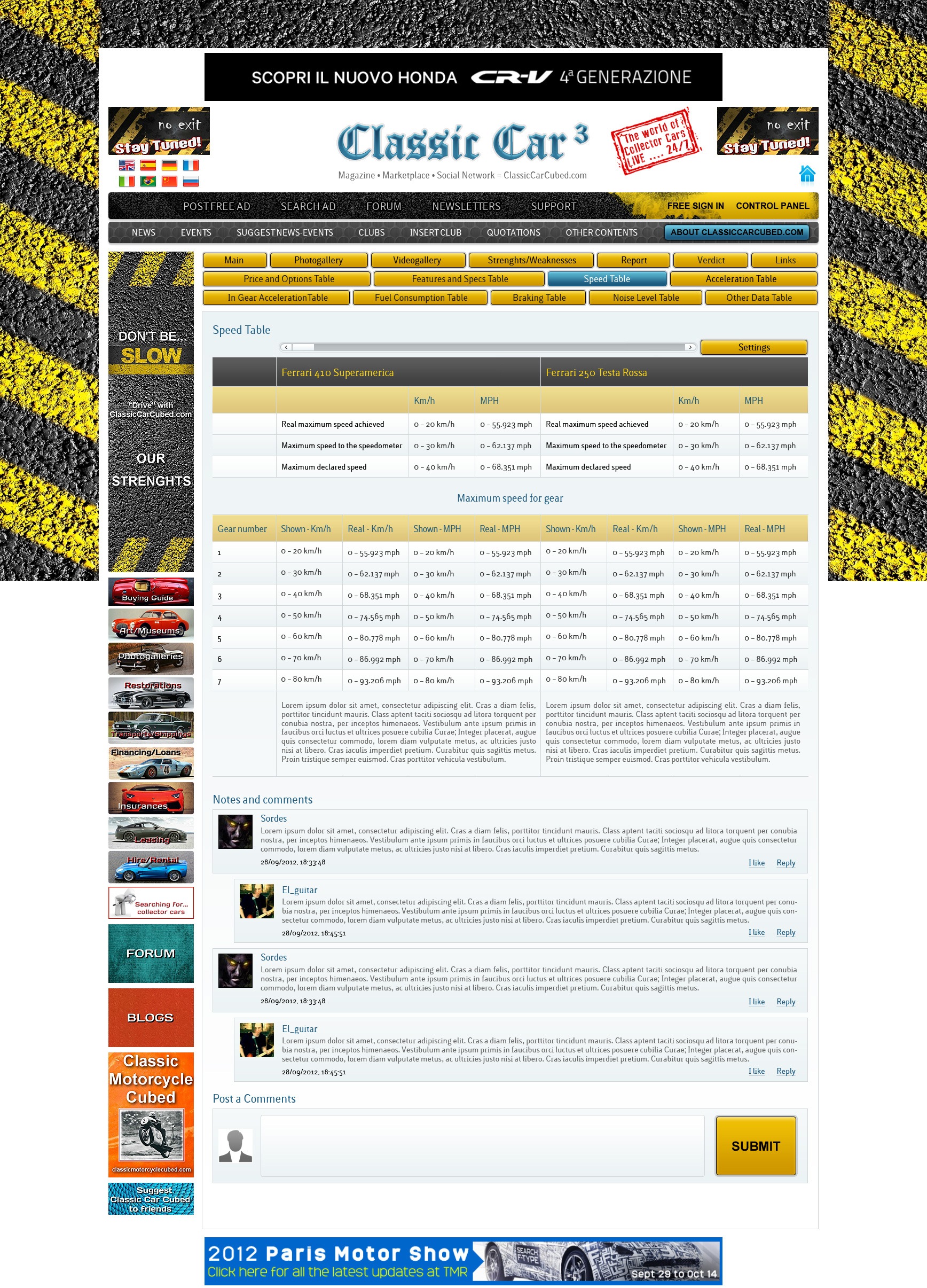Select the Russian flag language

point(191,181)
